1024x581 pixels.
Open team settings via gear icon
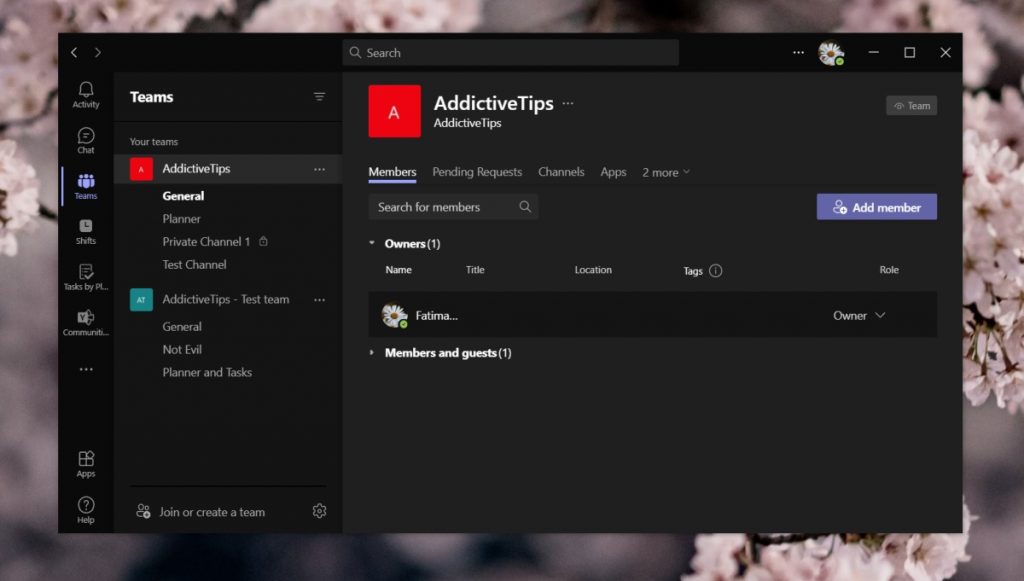(319, 510)
